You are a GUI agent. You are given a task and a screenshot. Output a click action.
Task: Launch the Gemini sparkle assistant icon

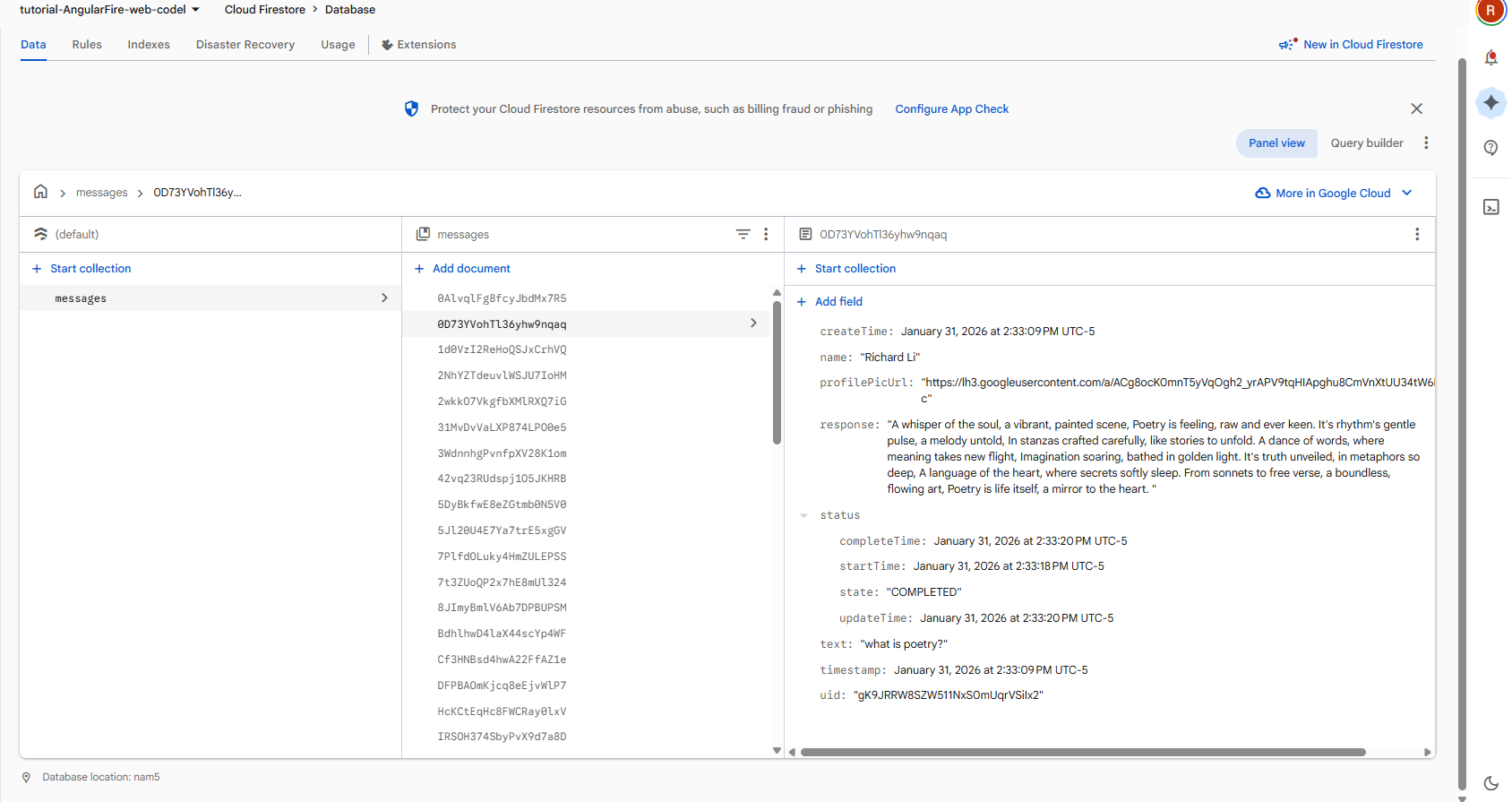pyautogui.click(x=1491, y=103)
